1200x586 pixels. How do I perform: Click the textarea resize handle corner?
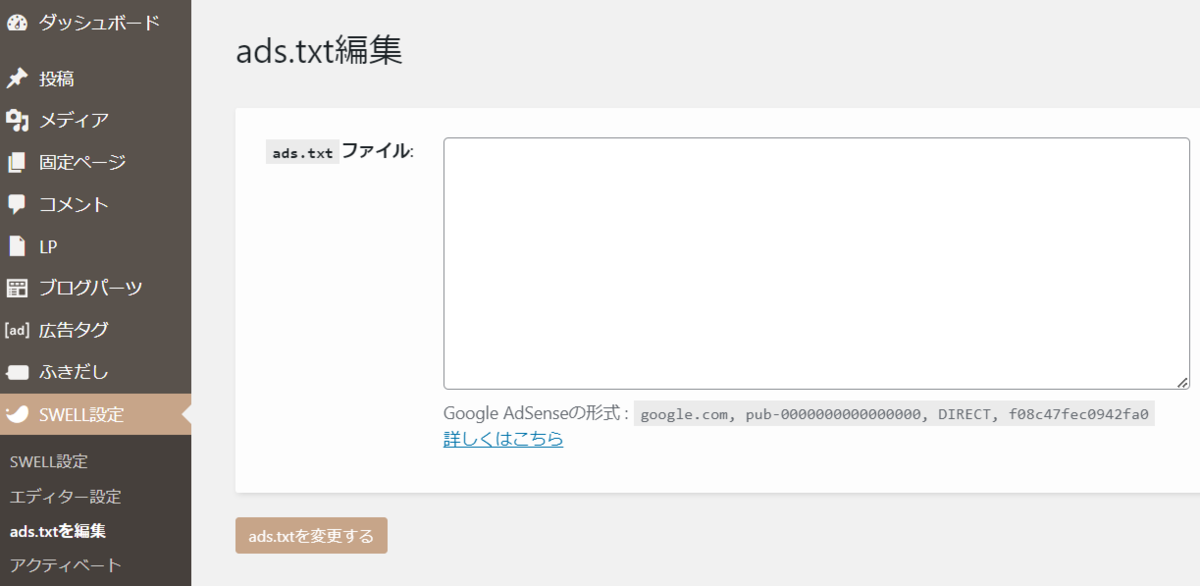pos(1183,383)
